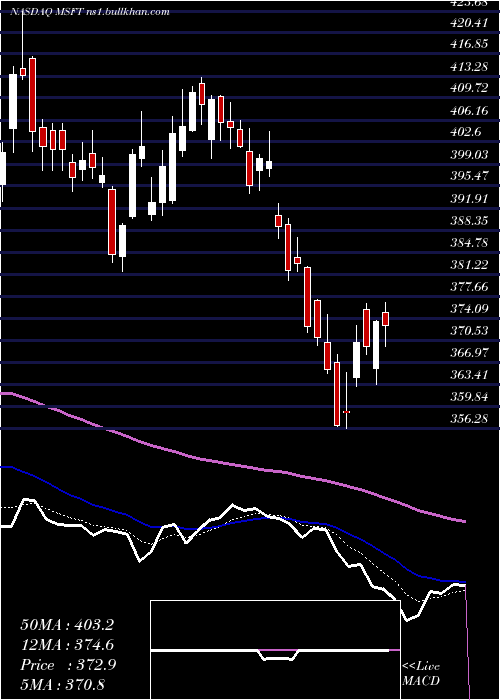Click the 374.09 price axis label
The height and width of the screenshot is (700, 500).
click(x=468, y=308)
